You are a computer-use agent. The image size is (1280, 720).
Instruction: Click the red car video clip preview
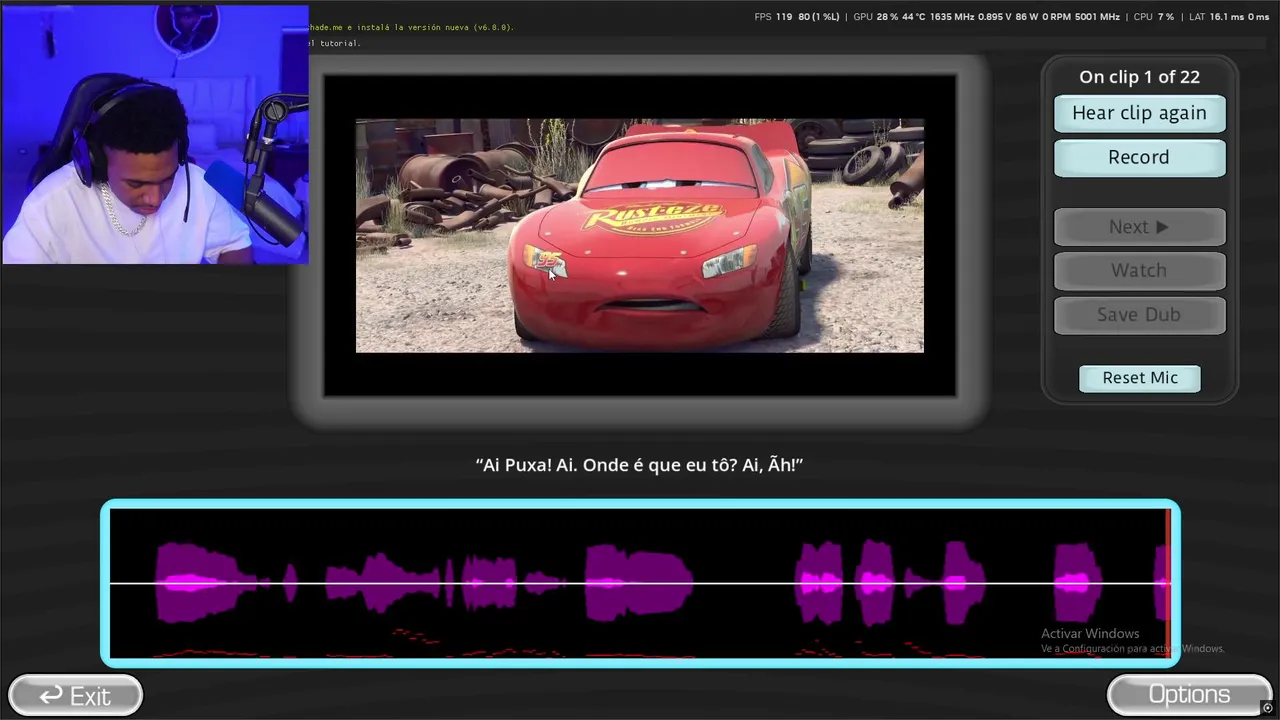640,236
